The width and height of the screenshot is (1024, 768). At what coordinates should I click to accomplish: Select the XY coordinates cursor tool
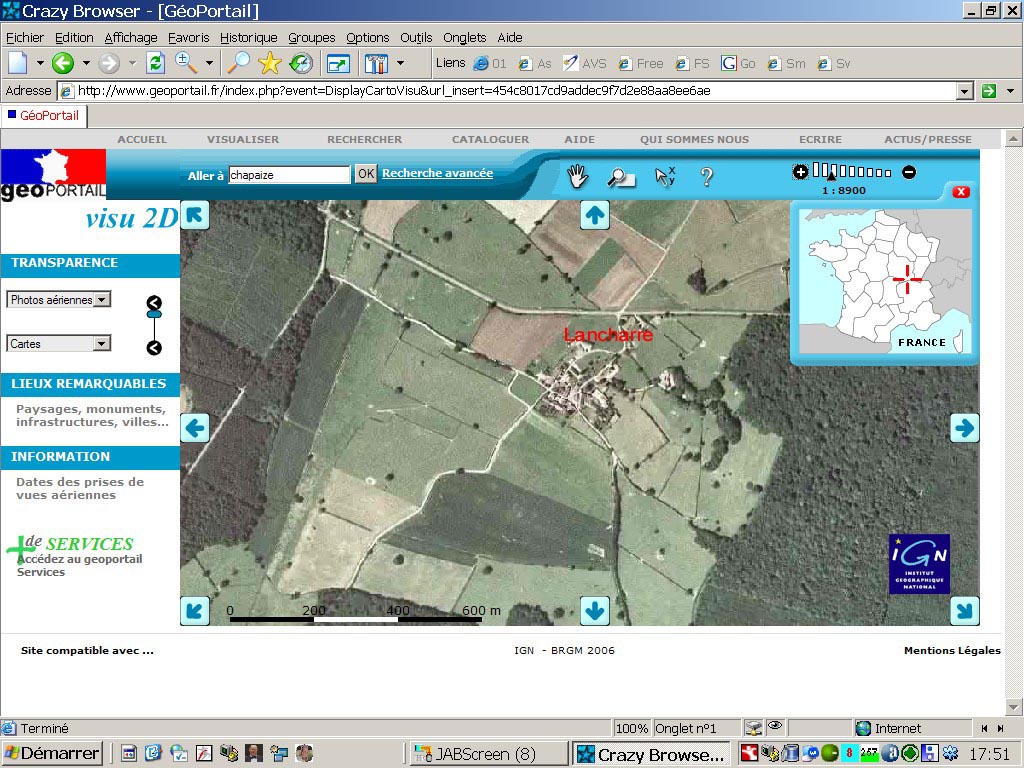665,176
